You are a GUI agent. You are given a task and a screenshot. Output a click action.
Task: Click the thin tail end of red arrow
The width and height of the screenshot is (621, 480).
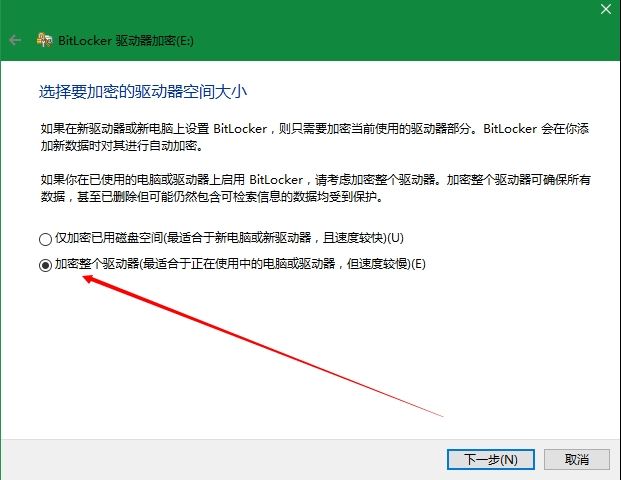pos(440,415)
